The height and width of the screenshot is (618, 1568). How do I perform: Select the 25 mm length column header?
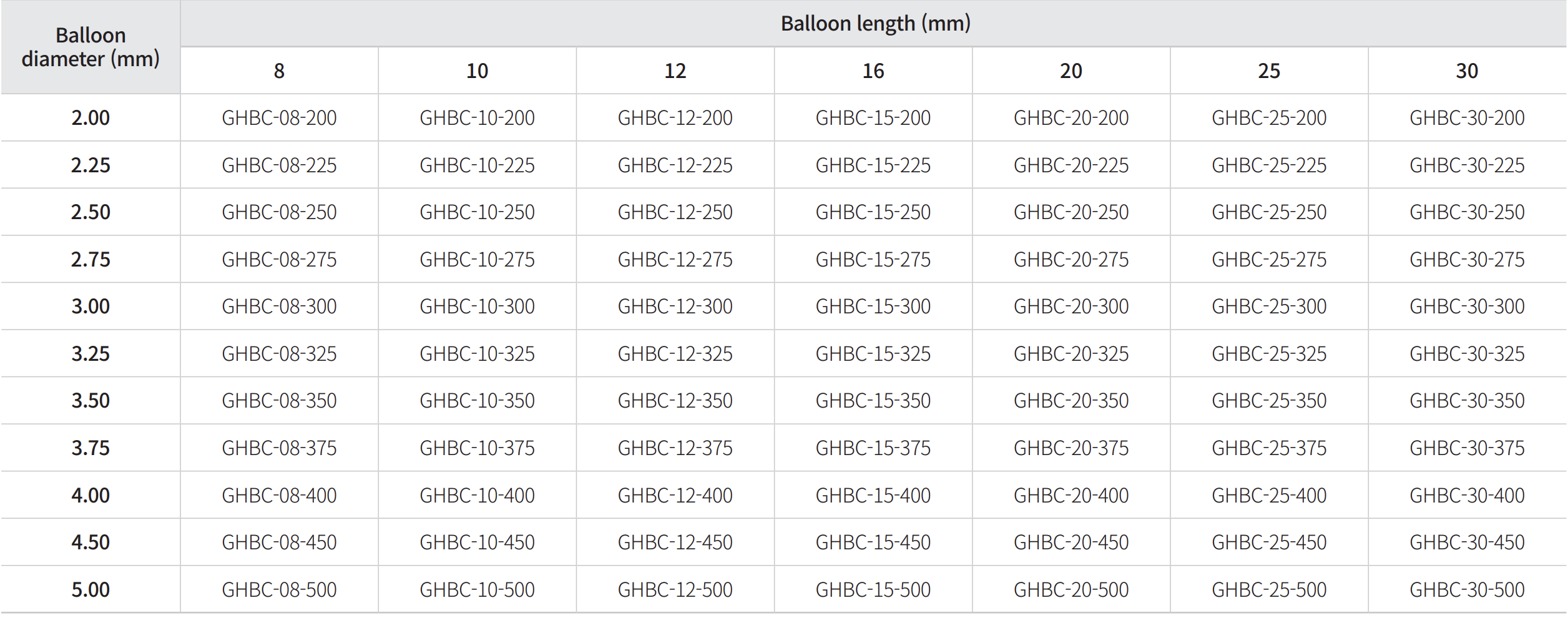1268,71
